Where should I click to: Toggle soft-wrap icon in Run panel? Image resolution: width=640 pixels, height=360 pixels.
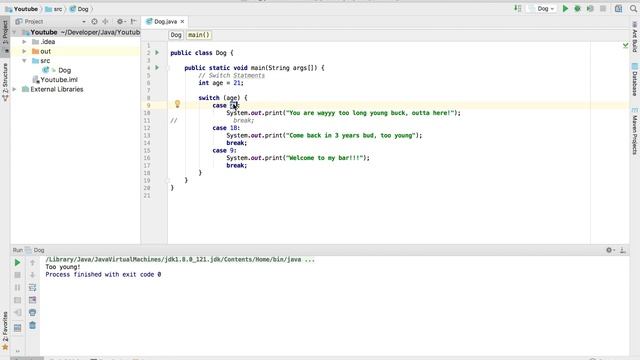(x=33, y=288)
